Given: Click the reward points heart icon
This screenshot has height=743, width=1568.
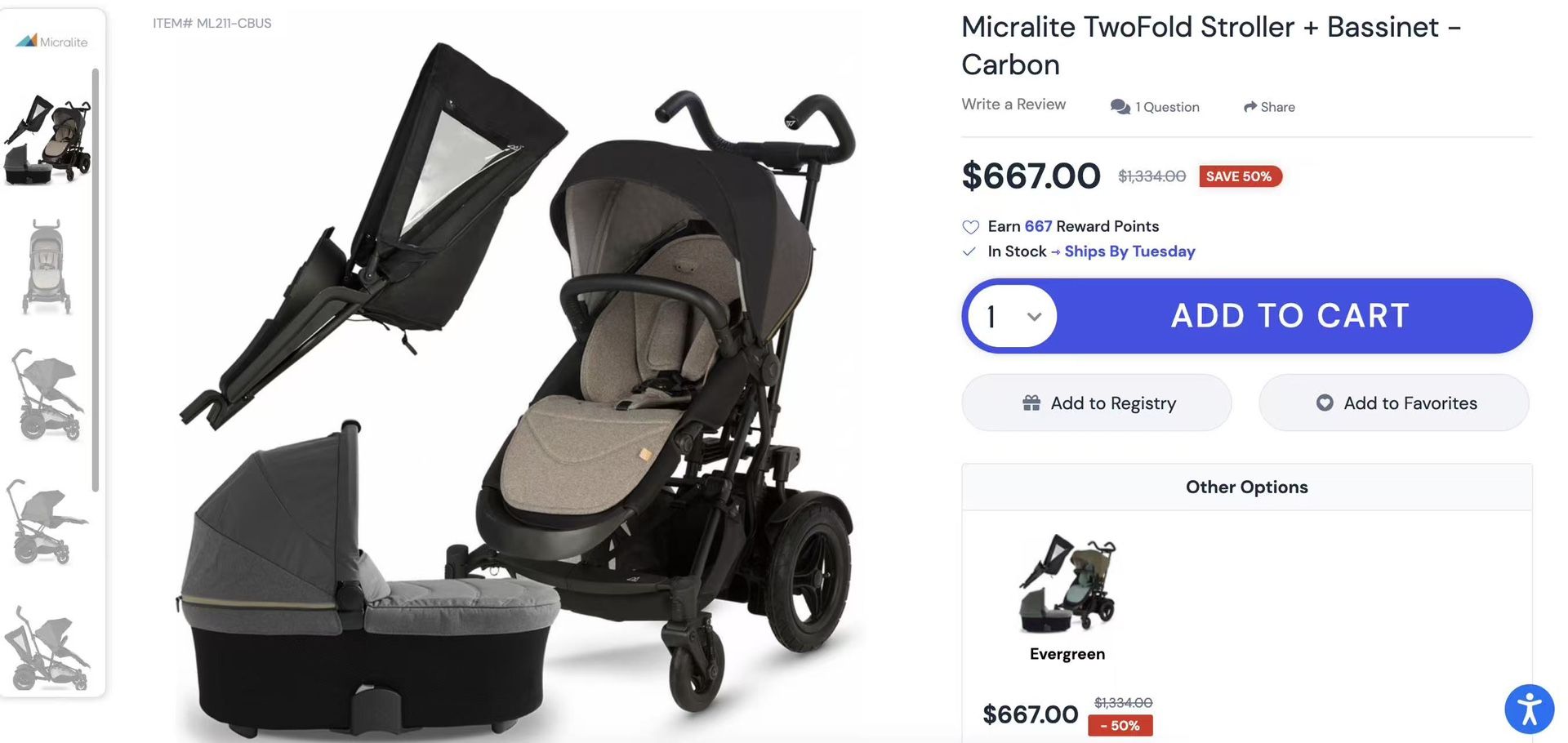Looking at the screenshot, I should tap(970, 227).
